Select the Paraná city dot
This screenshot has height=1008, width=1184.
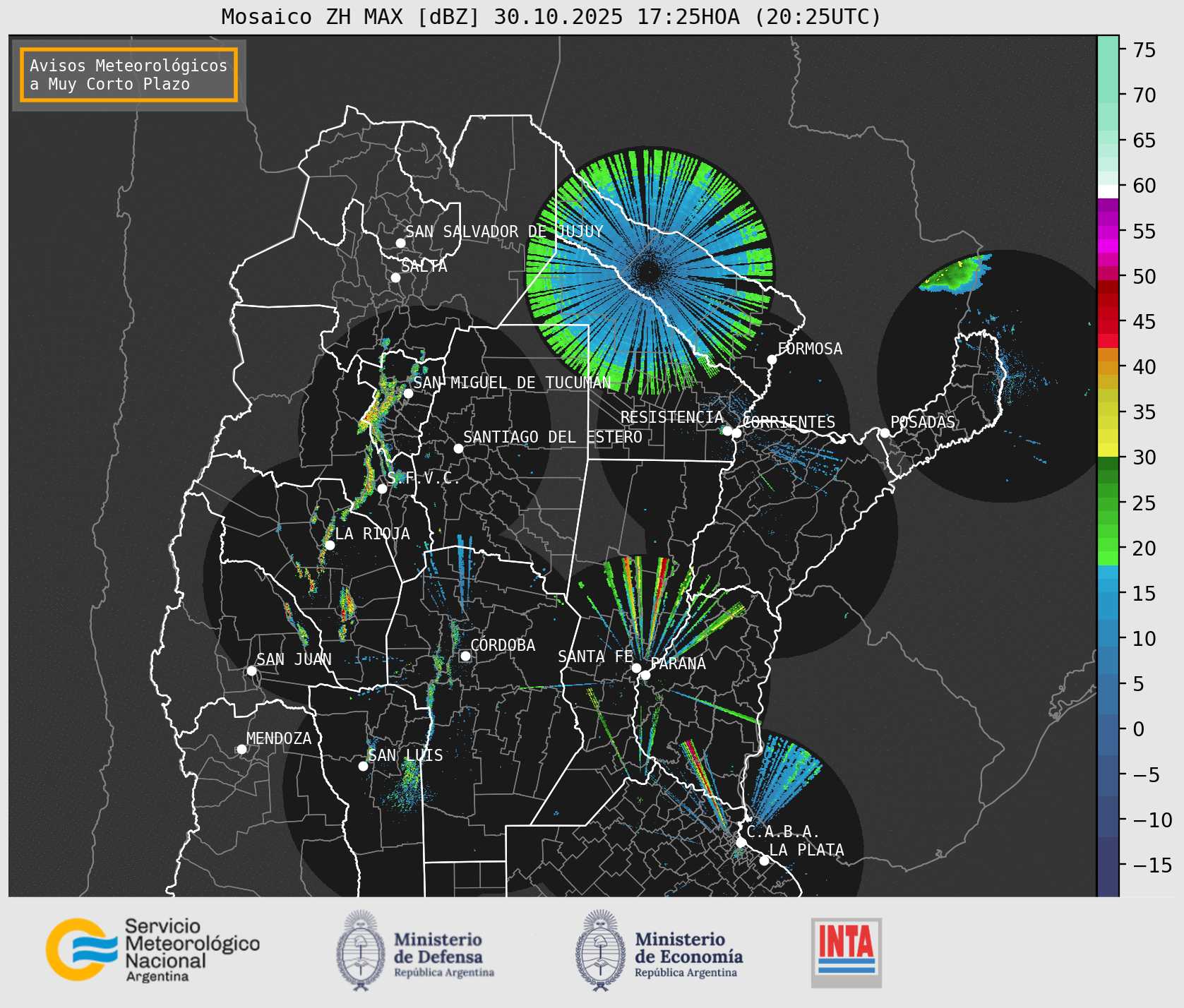pos(645,675)
